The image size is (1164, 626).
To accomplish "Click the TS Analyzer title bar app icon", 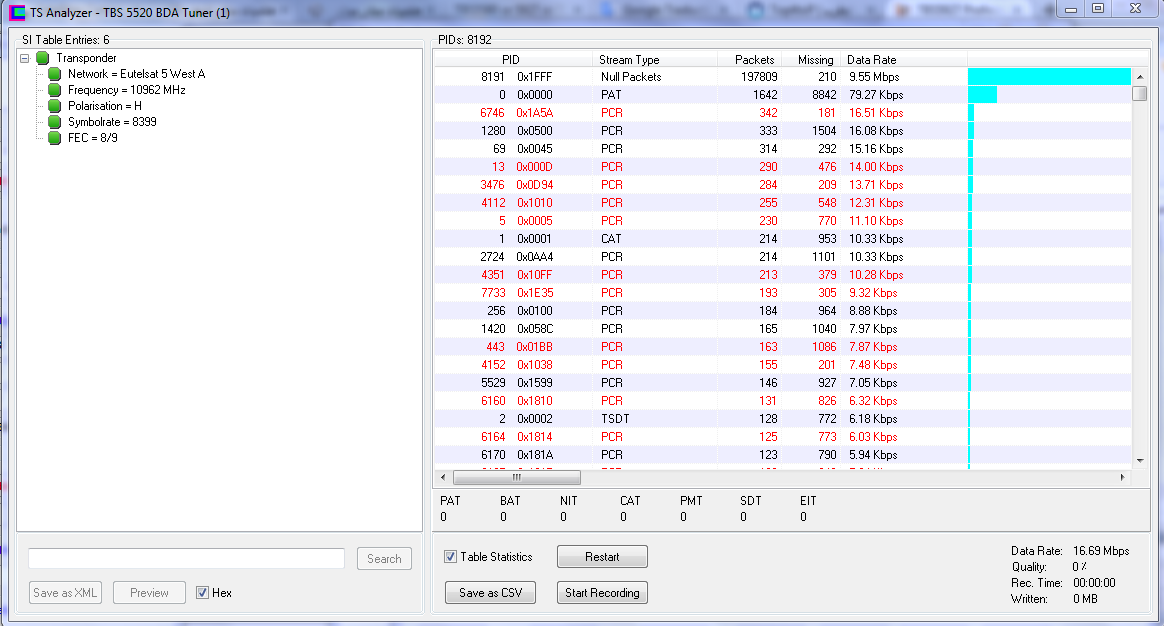I will (17, 12).
